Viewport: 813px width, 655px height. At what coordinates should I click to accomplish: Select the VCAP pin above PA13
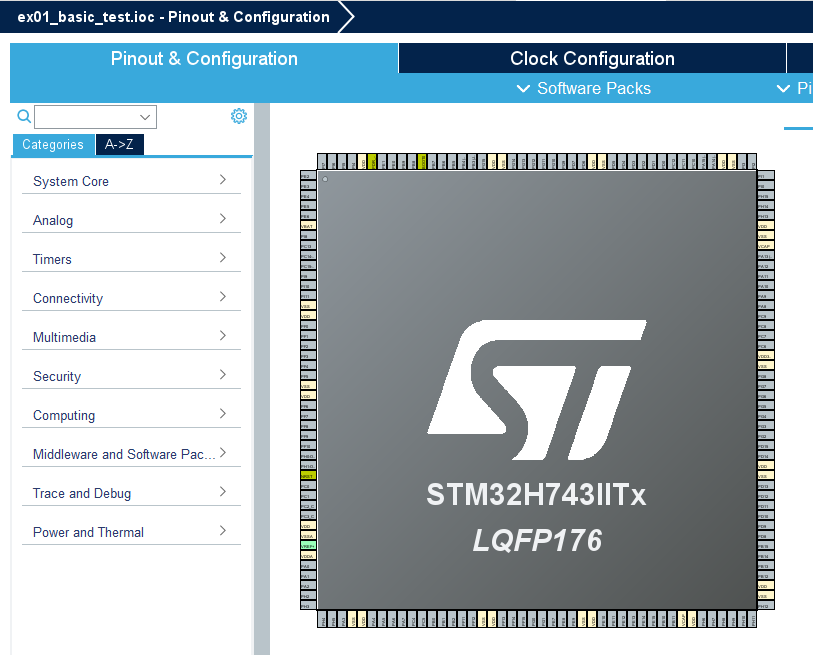pyautogui.click(x=766, y=246)
